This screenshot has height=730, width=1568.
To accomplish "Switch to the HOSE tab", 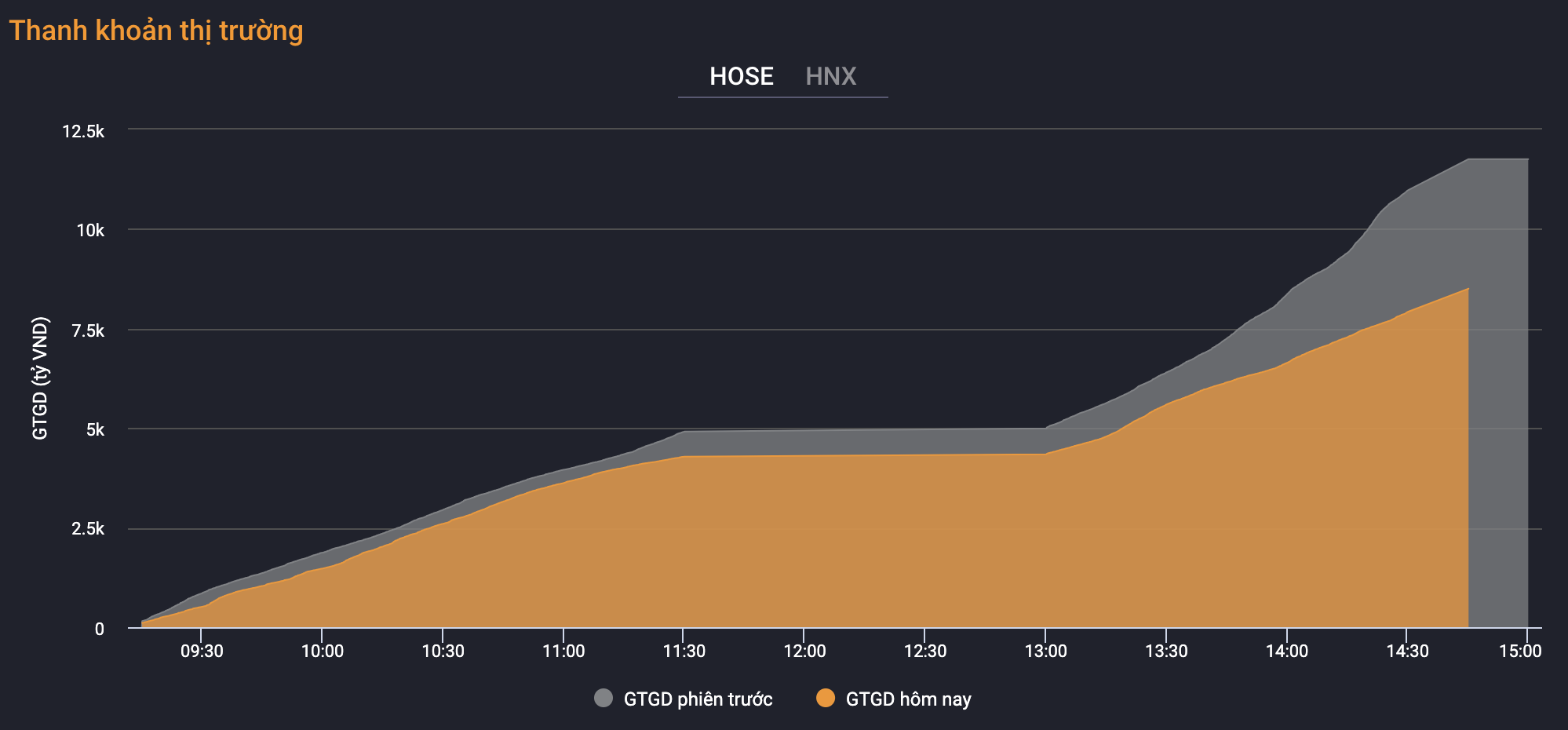I will click(x=741, y=76).
